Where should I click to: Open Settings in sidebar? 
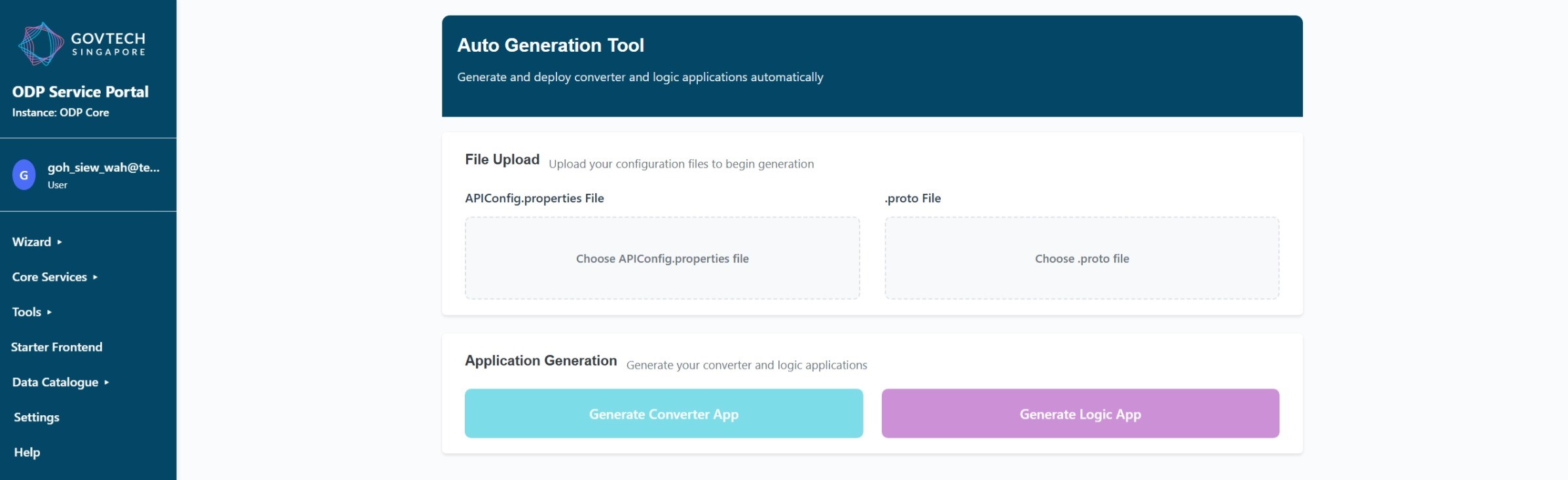[37, 417]
